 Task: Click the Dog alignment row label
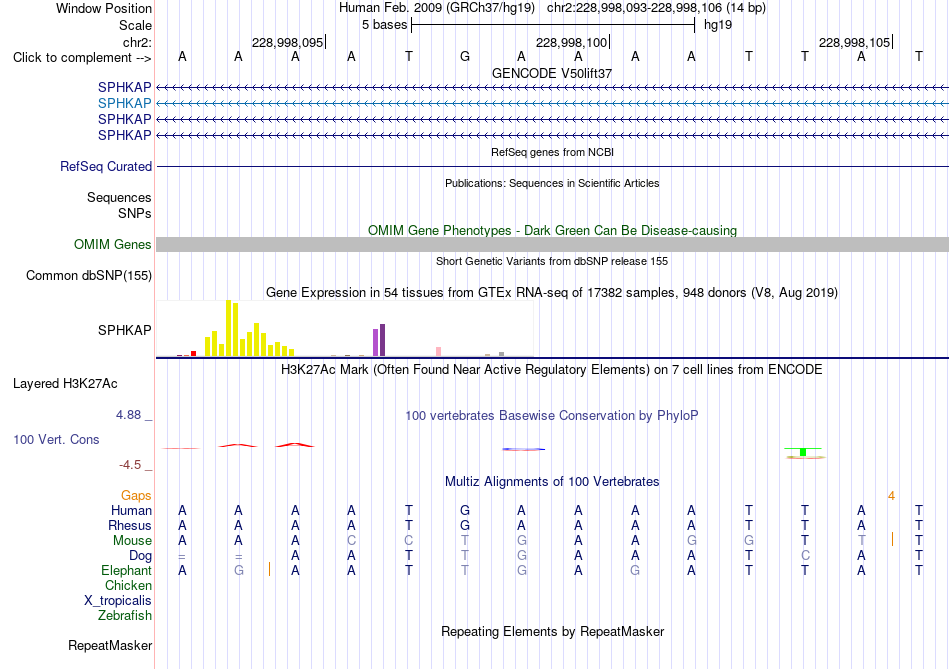pos(140,556)
